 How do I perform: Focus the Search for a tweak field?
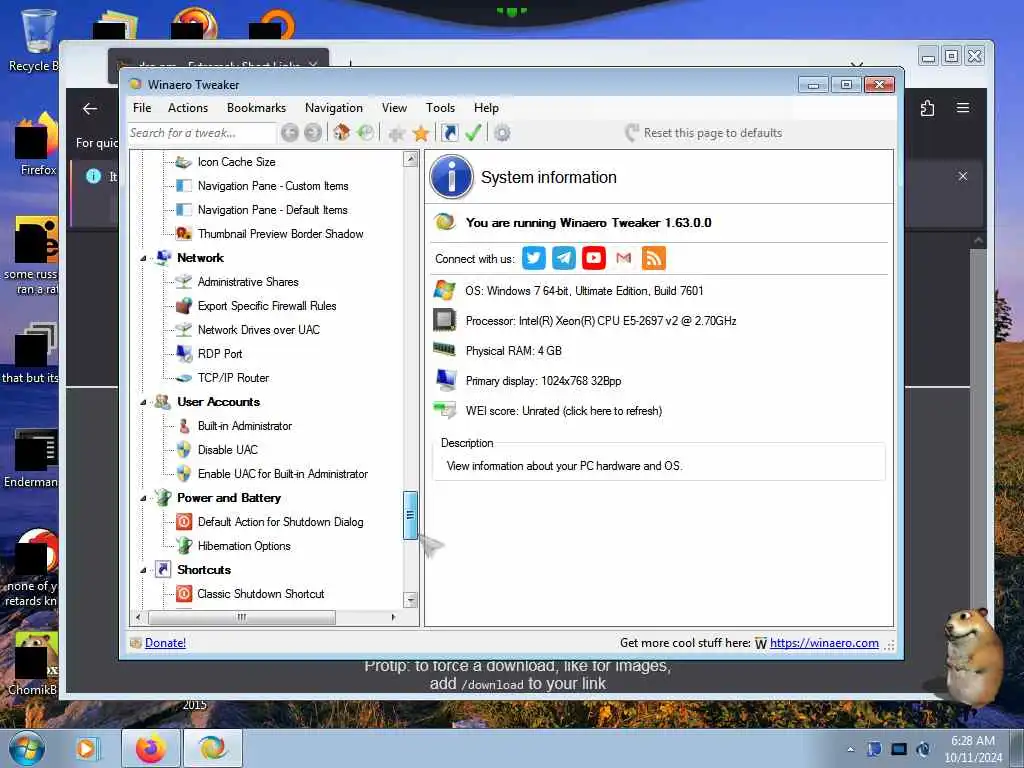[x=201, y=133]
